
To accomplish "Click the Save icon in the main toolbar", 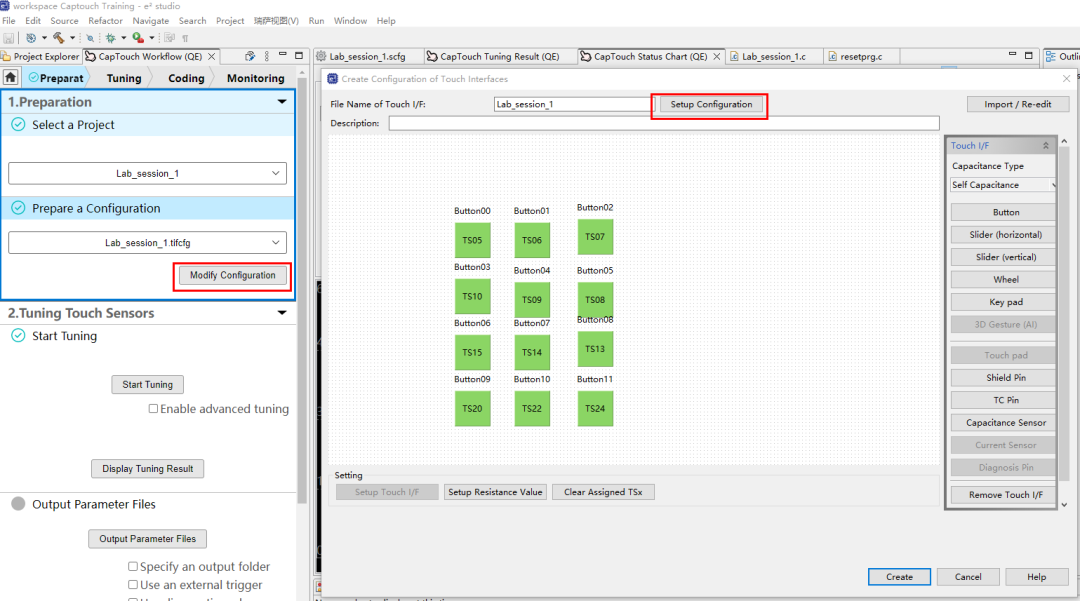I will point(8,38).
